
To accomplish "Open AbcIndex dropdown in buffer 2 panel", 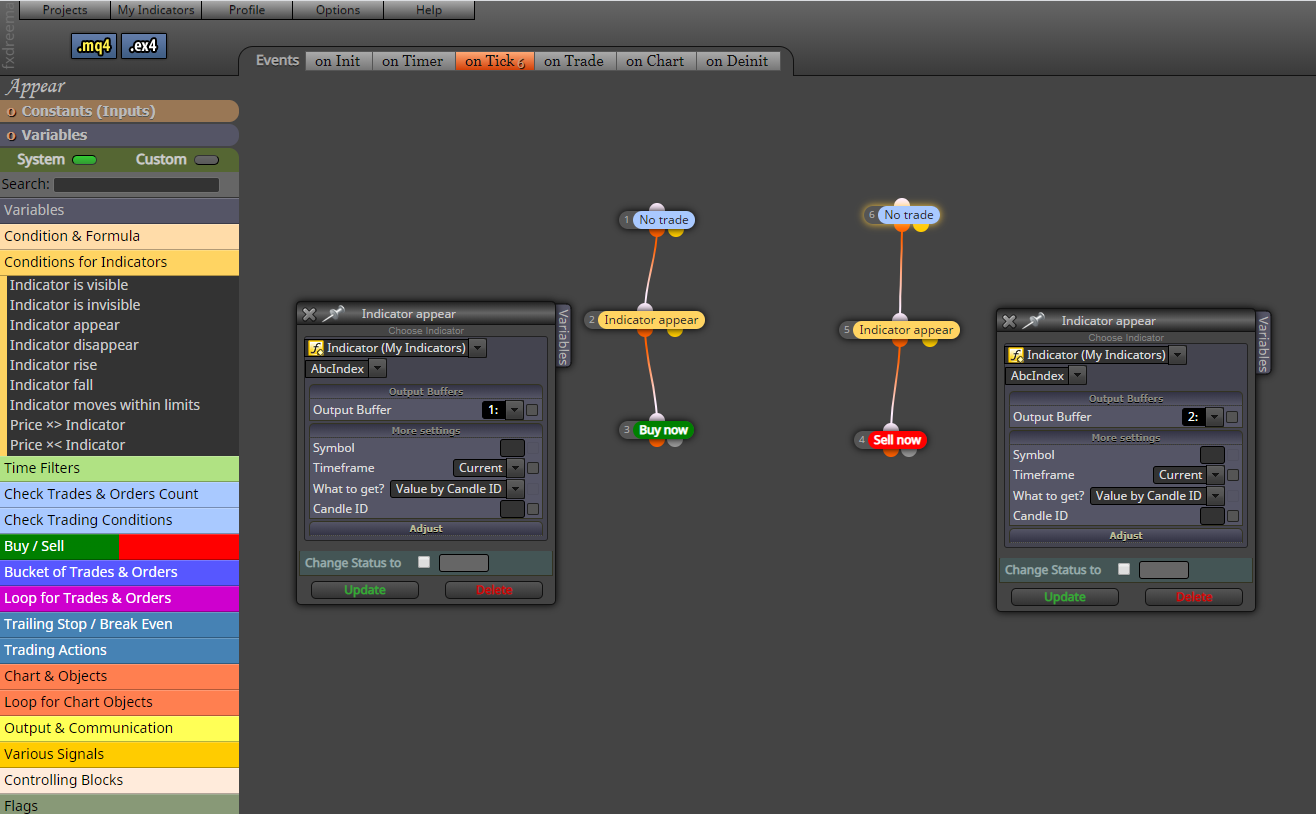I will [1077, 375].
